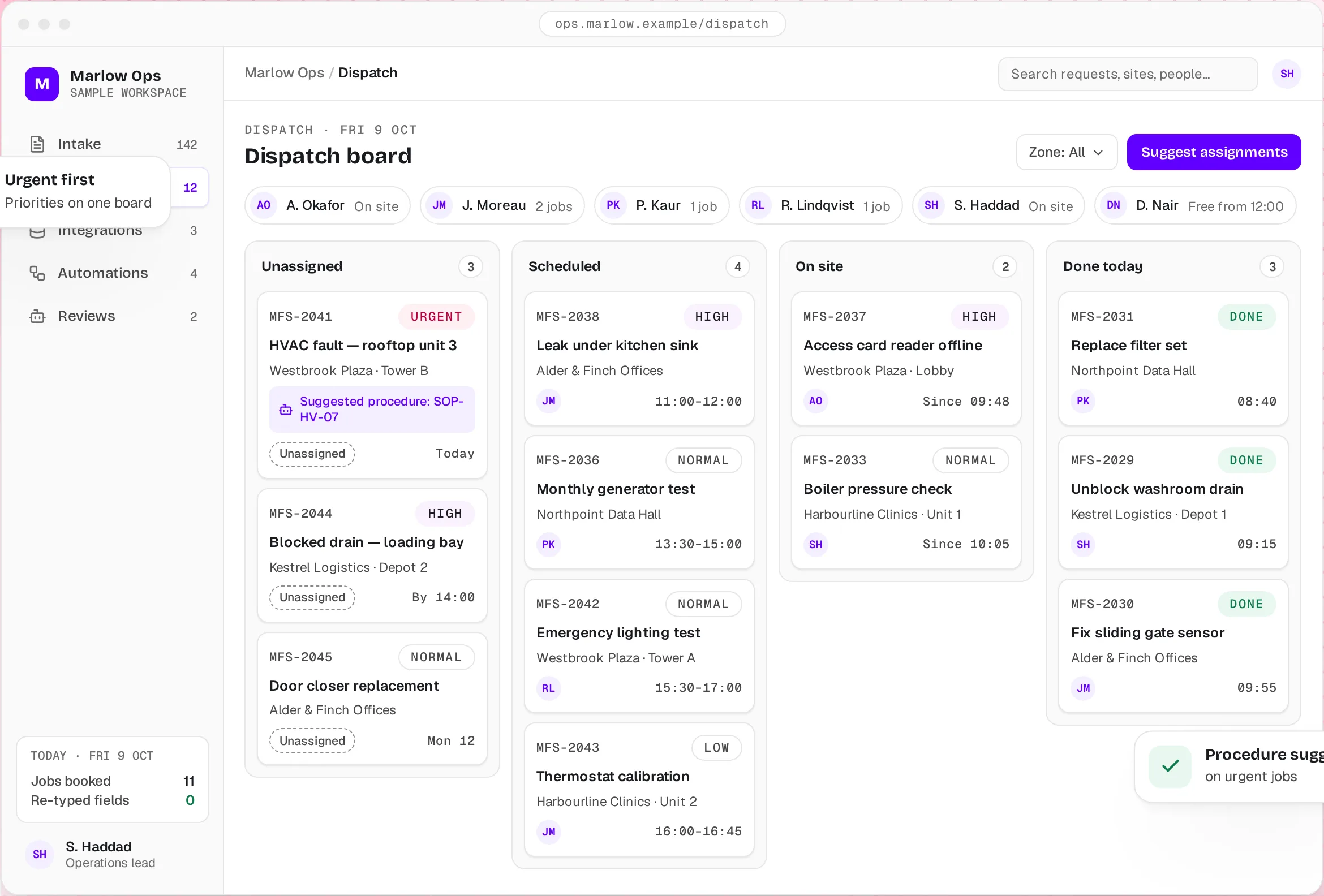1324x896 pixels.
Task: Click By 14:00 deadline on MFS-2044
Action: (443, 597)
